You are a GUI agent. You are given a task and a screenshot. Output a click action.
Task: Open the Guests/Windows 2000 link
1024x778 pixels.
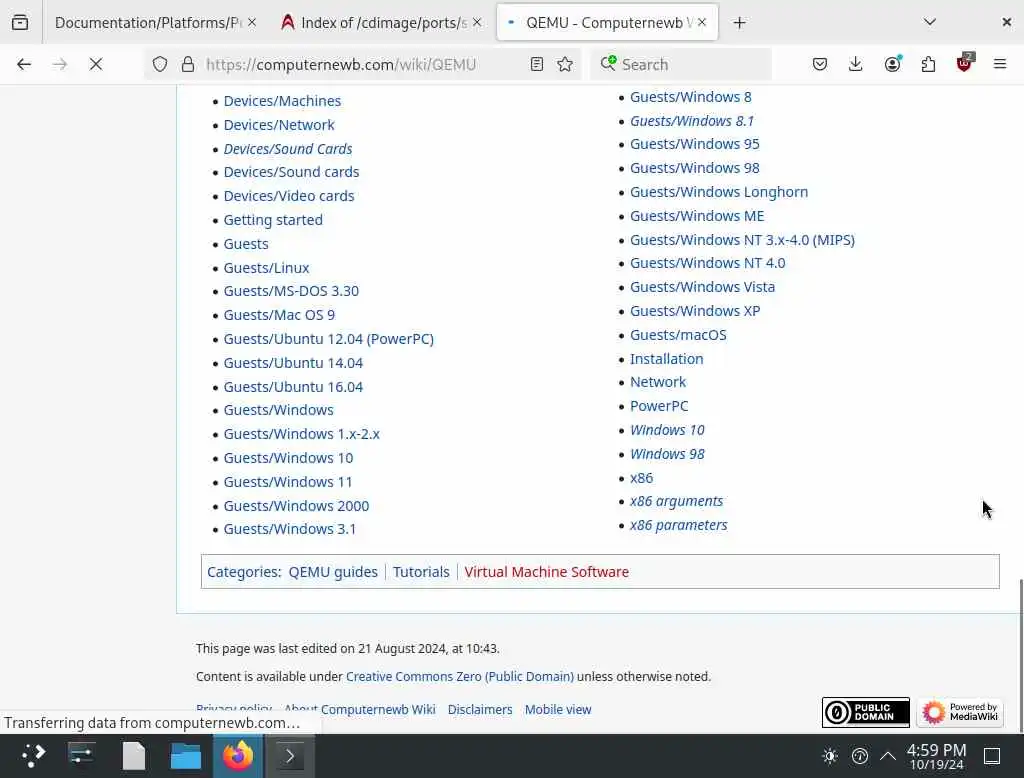pyautogui.click(x=296, y=506)
